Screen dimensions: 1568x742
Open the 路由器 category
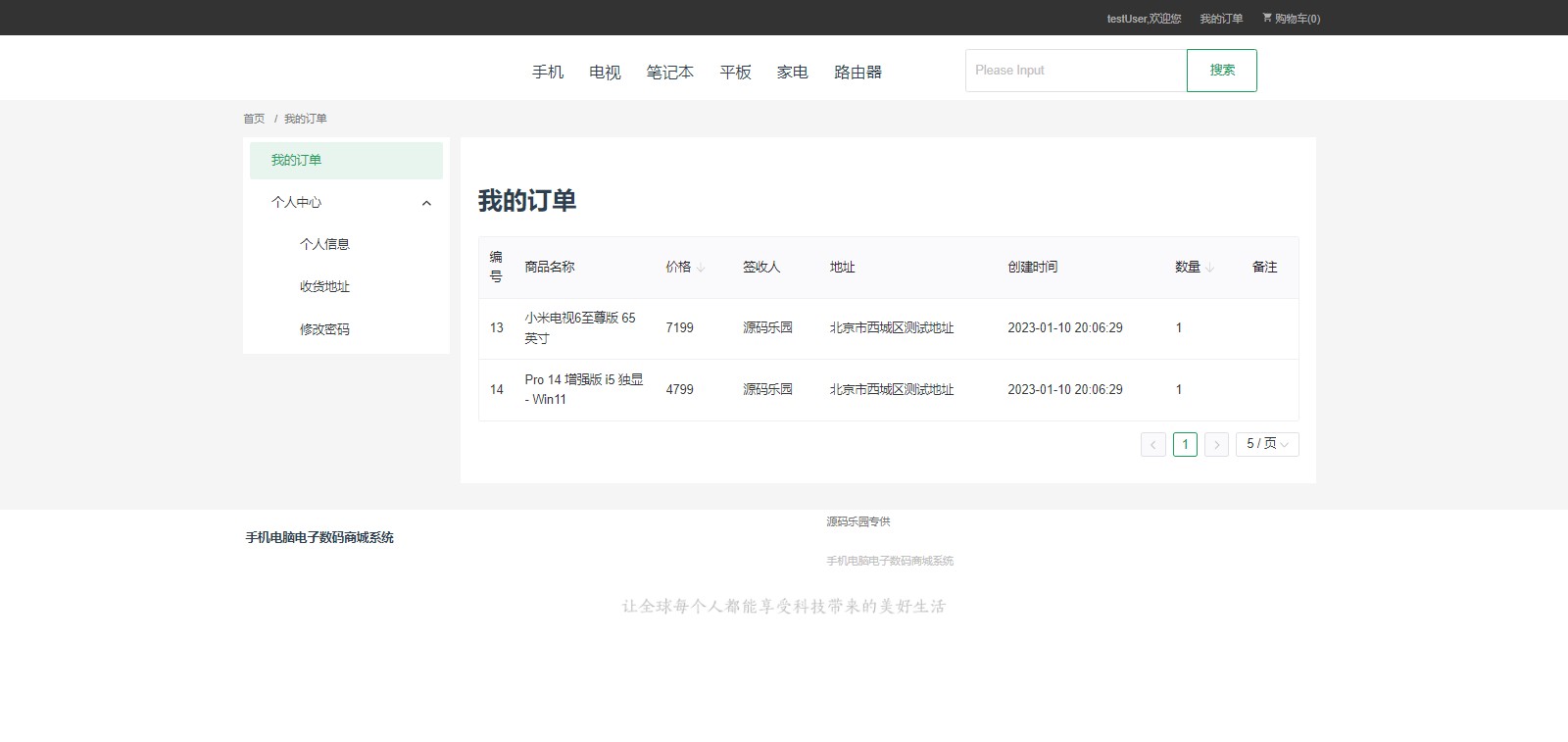point(858,72)
